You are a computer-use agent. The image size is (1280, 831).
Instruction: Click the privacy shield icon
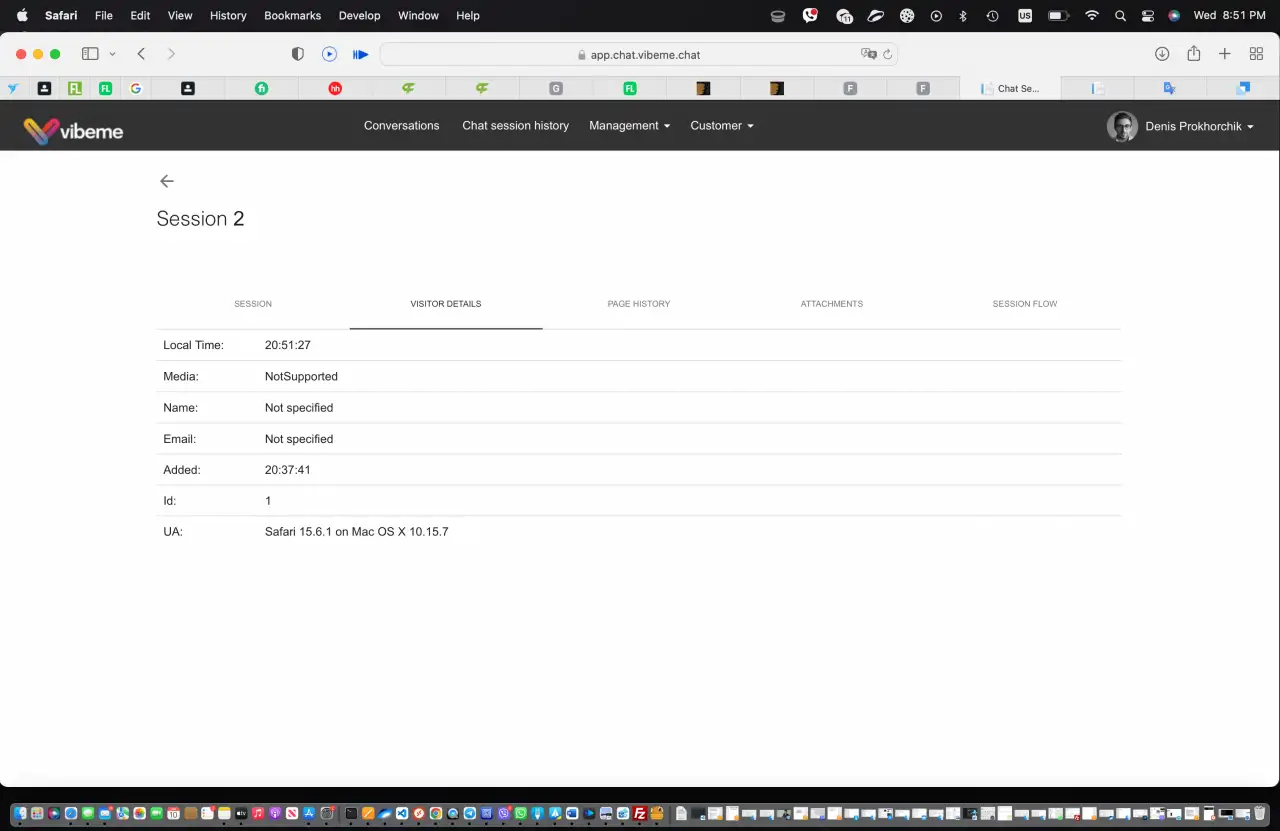click(x=298, y=54)
